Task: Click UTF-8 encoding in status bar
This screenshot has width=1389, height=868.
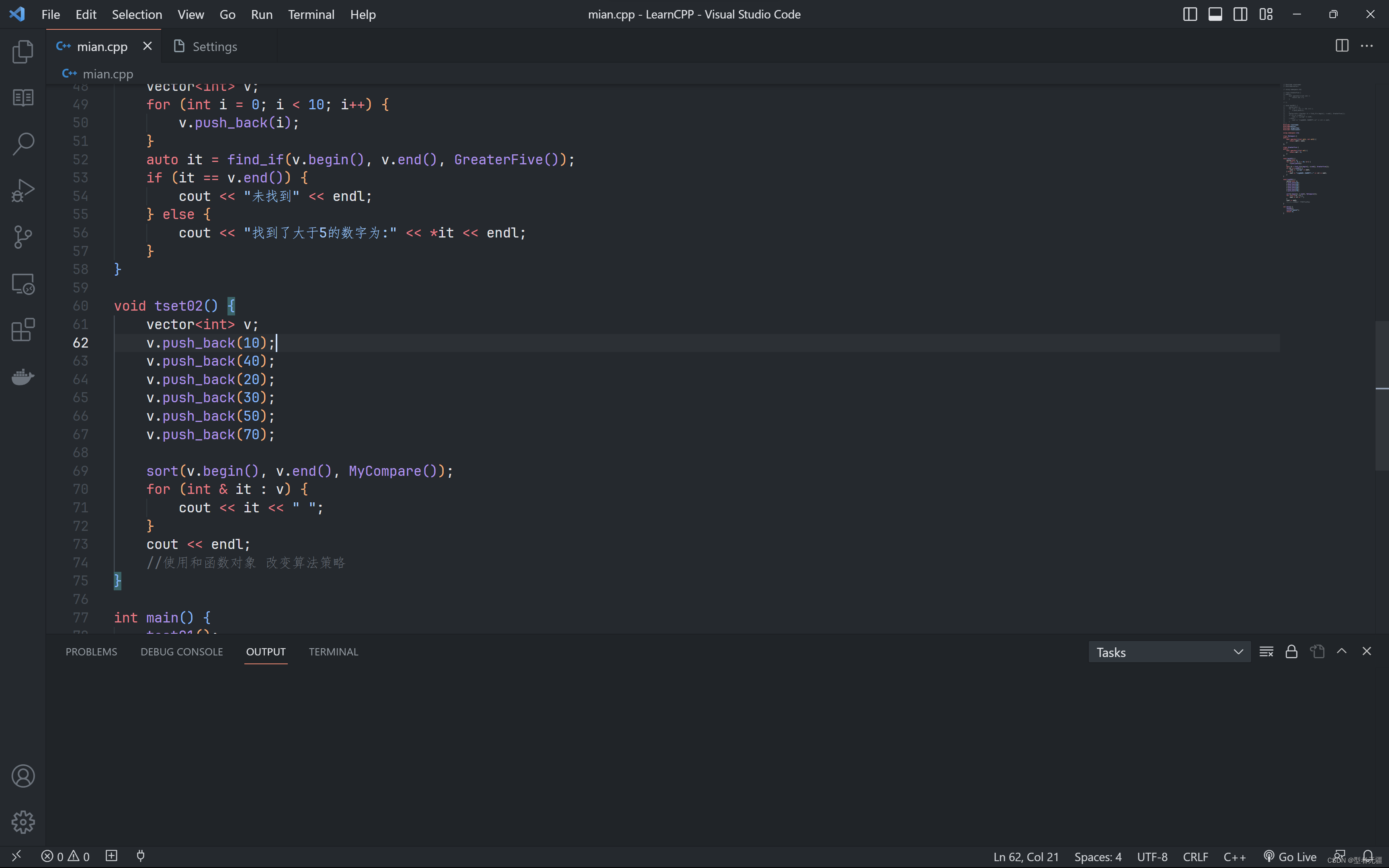Action: pos(1152,856)
